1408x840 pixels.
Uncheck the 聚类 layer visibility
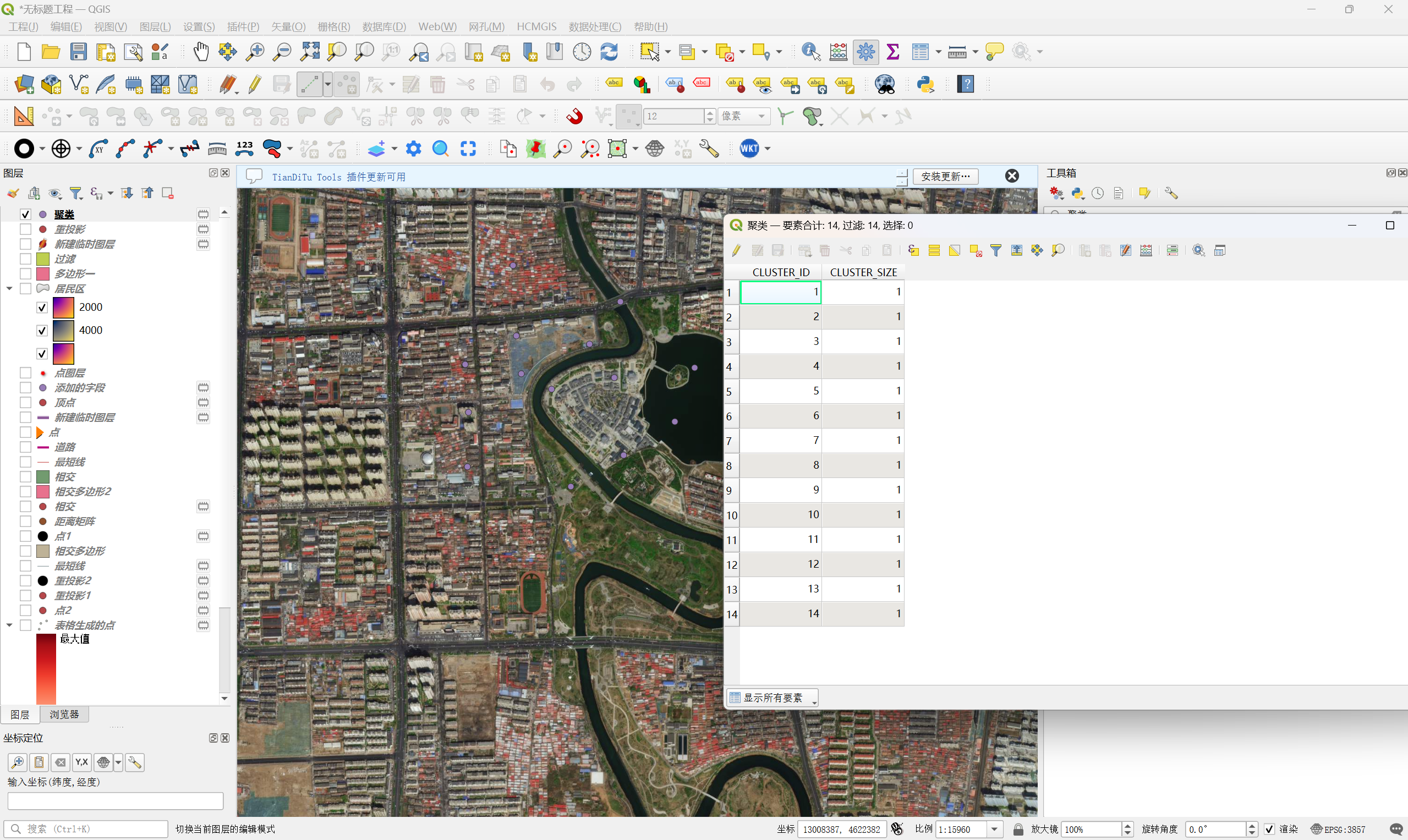pos(25,215)
